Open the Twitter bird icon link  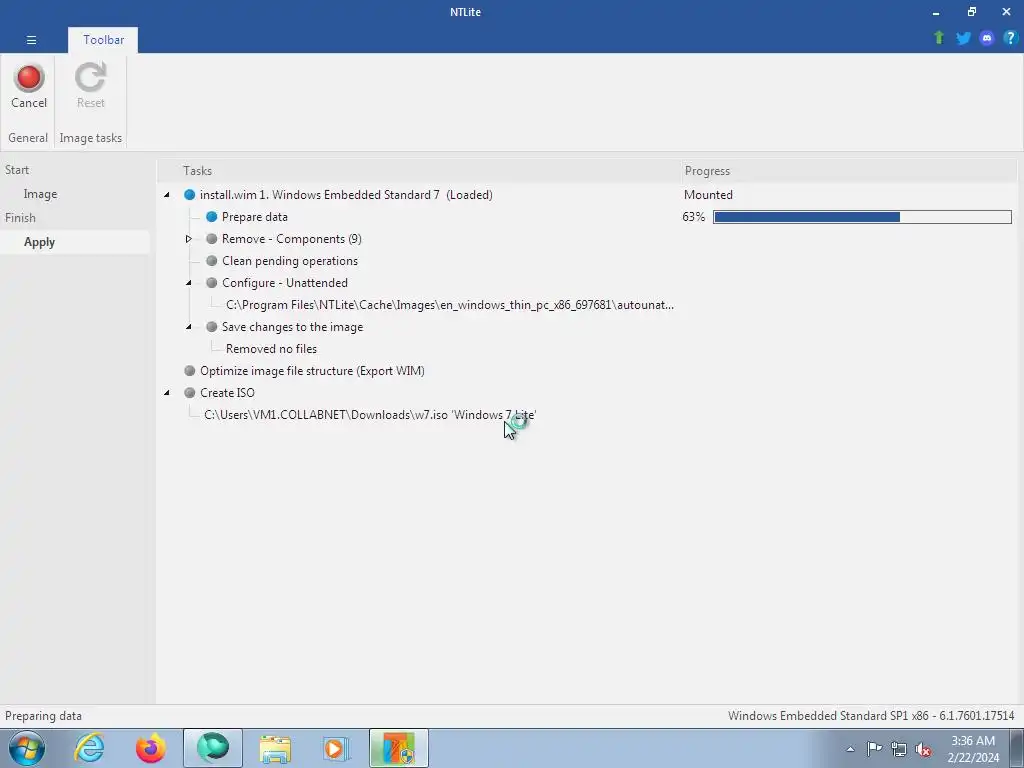coord(963,38)
